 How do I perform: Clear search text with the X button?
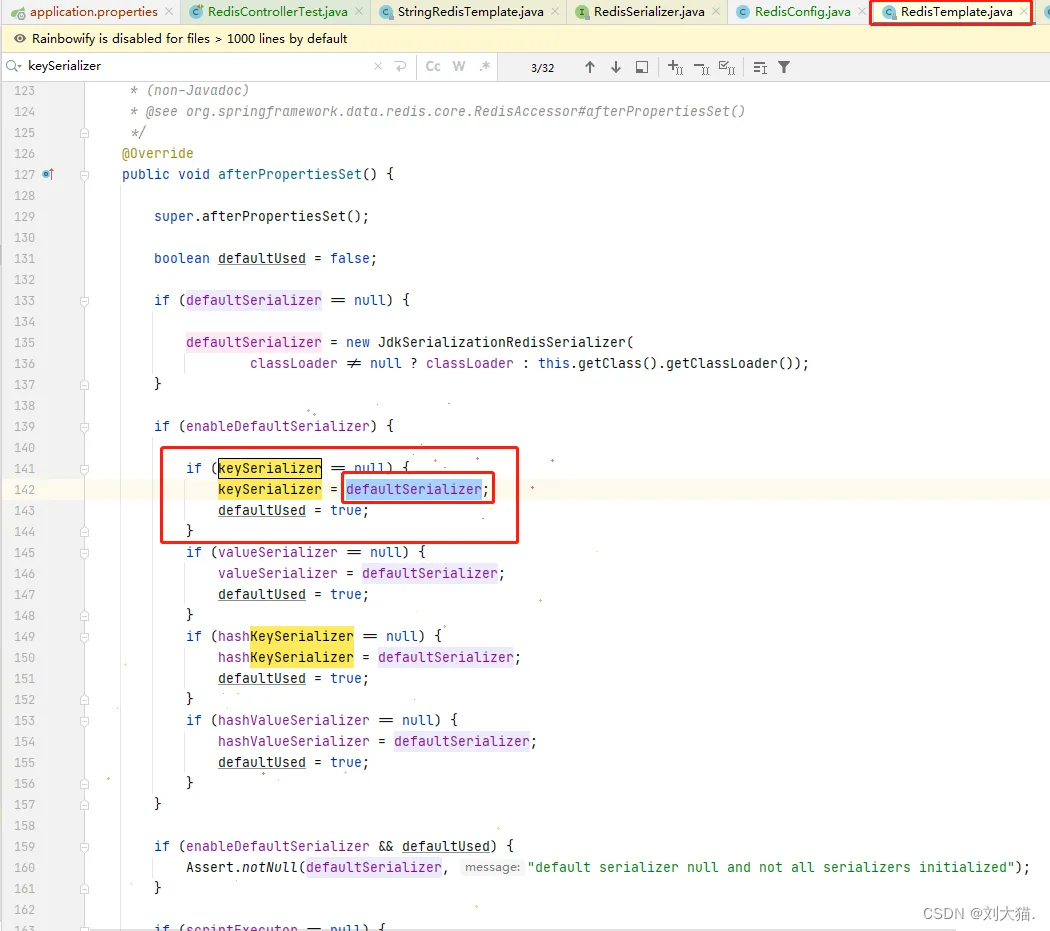coord(378,66)
